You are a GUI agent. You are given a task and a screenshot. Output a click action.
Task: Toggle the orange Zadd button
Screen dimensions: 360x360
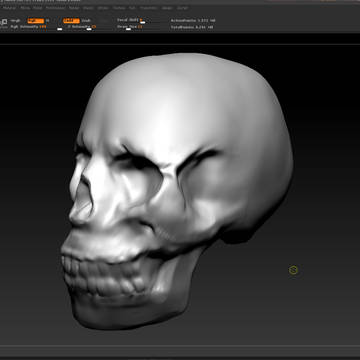(71, 21)
